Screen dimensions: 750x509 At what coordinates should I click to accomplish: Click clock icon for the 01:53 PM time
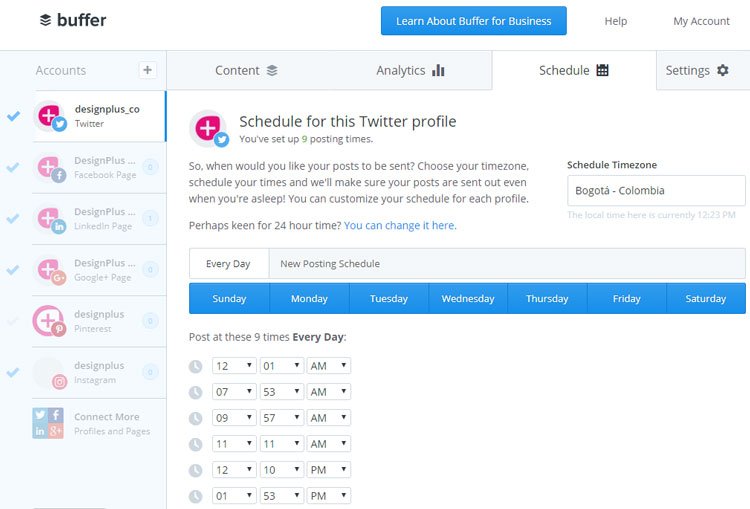tap(195, 496)
